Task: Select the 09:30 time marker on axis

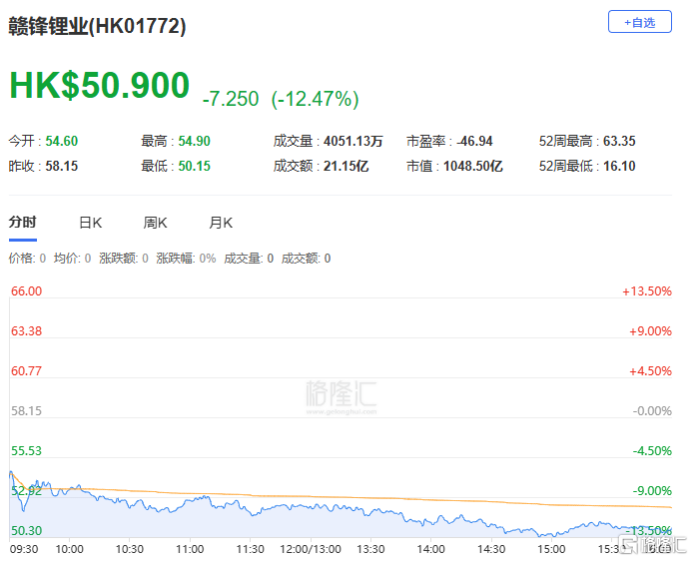Action: [x=23, y=549]
